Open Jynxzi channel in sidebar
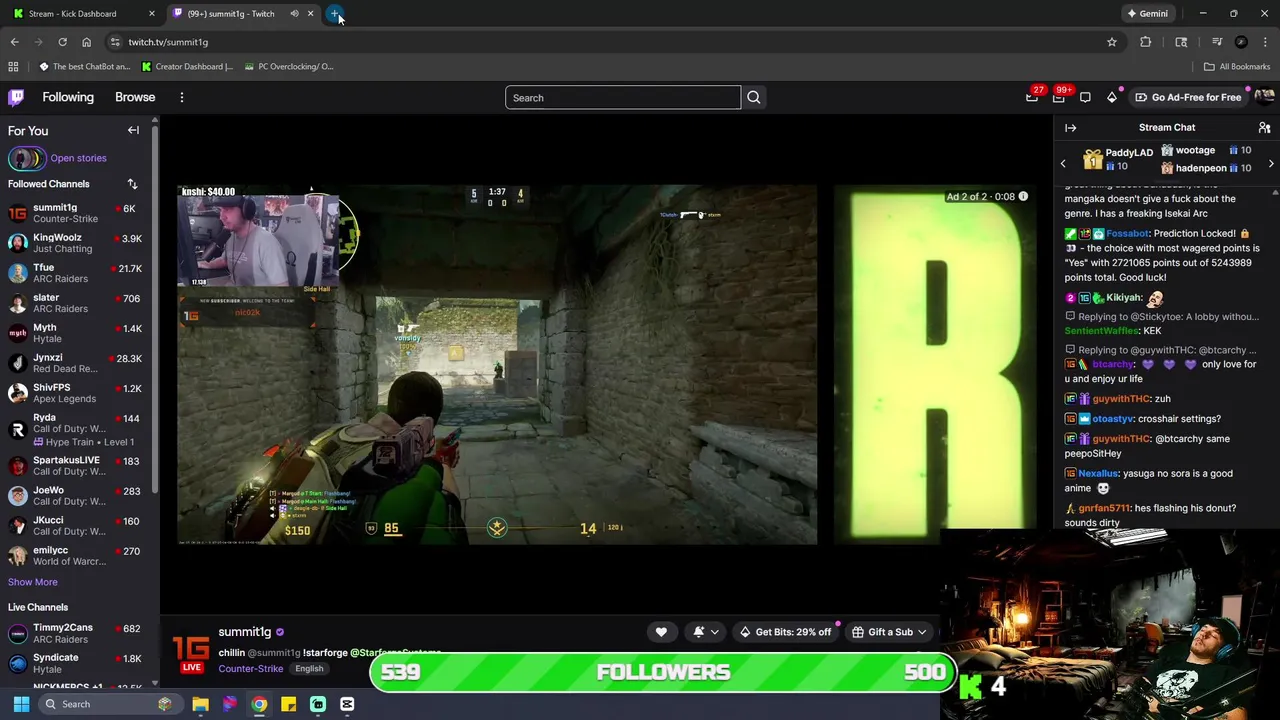Image resolution: width=1280 pixels, height=720 pixels. pos(77,363)
